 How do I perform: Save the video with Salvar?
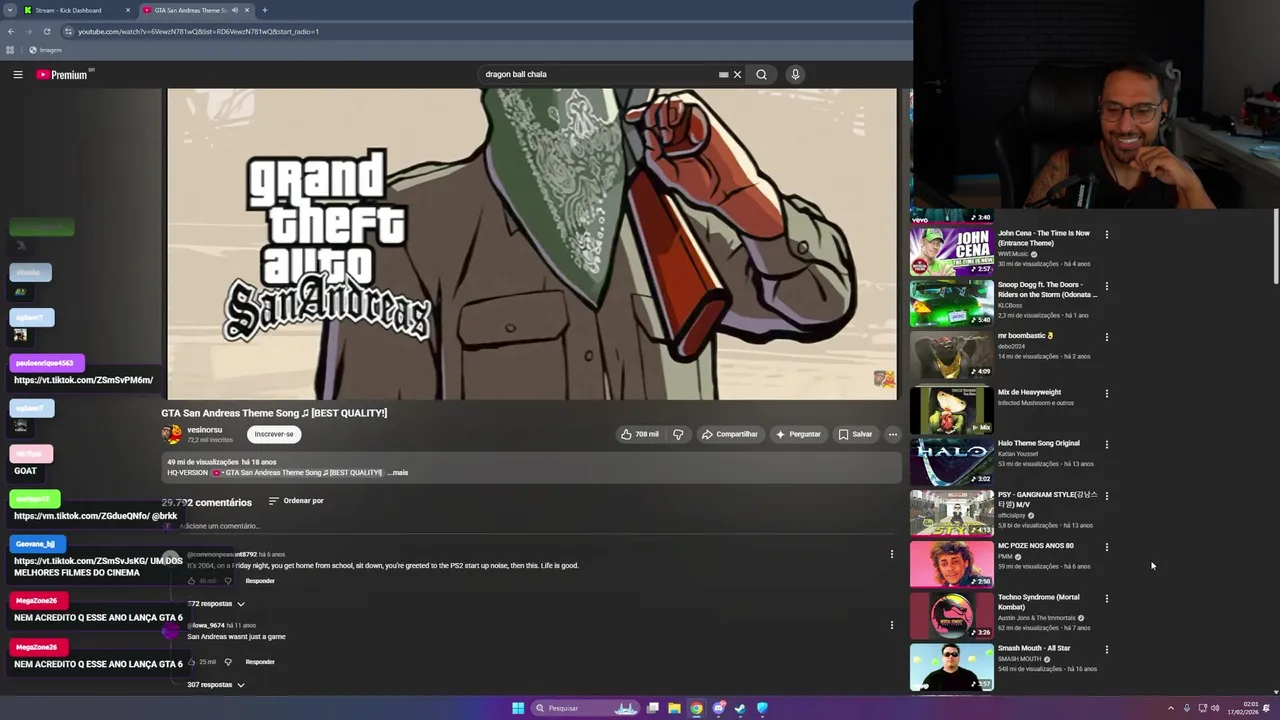[856, 434]
